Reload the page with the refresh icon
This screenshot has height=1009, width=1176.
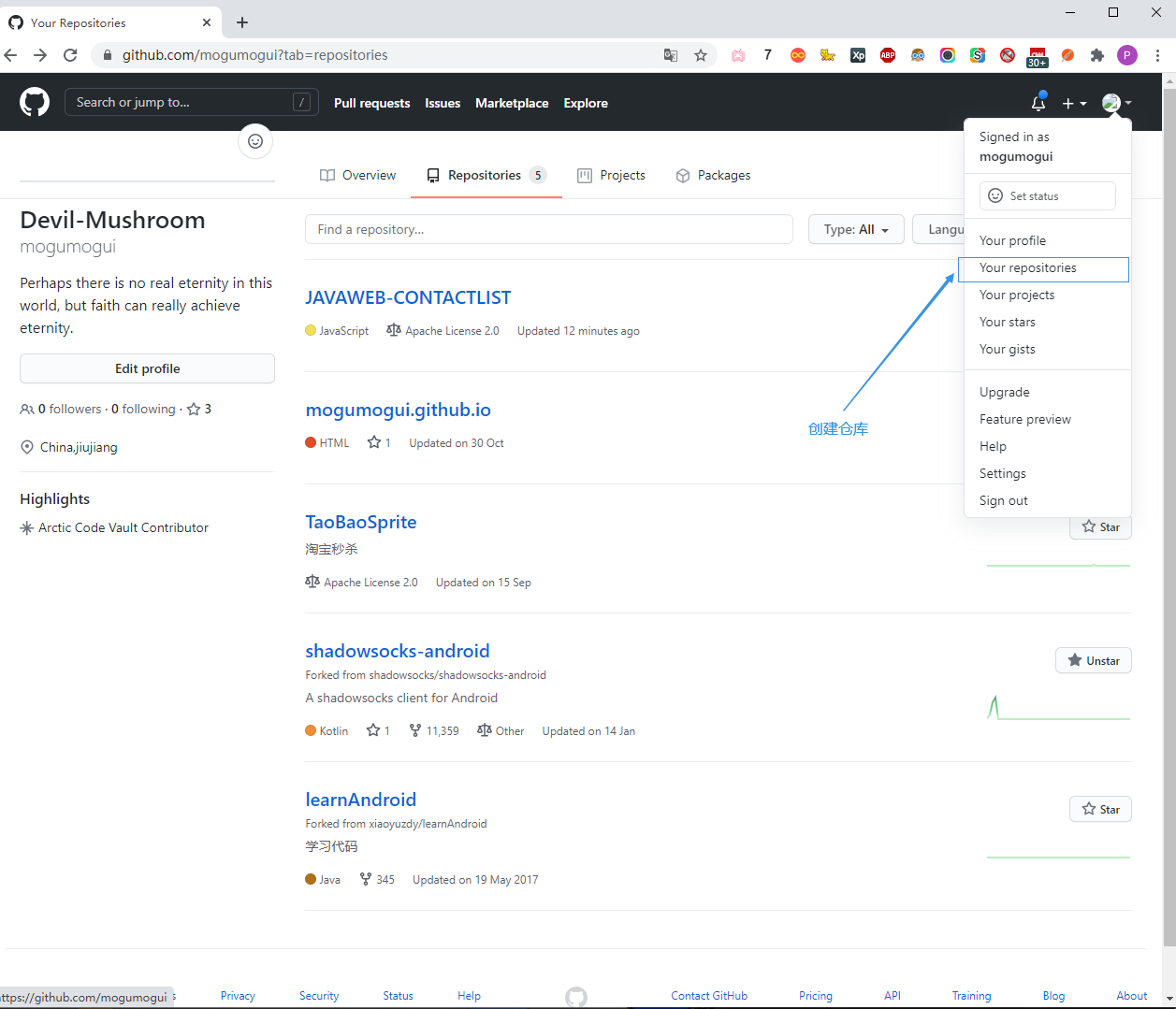coord(70,55)
